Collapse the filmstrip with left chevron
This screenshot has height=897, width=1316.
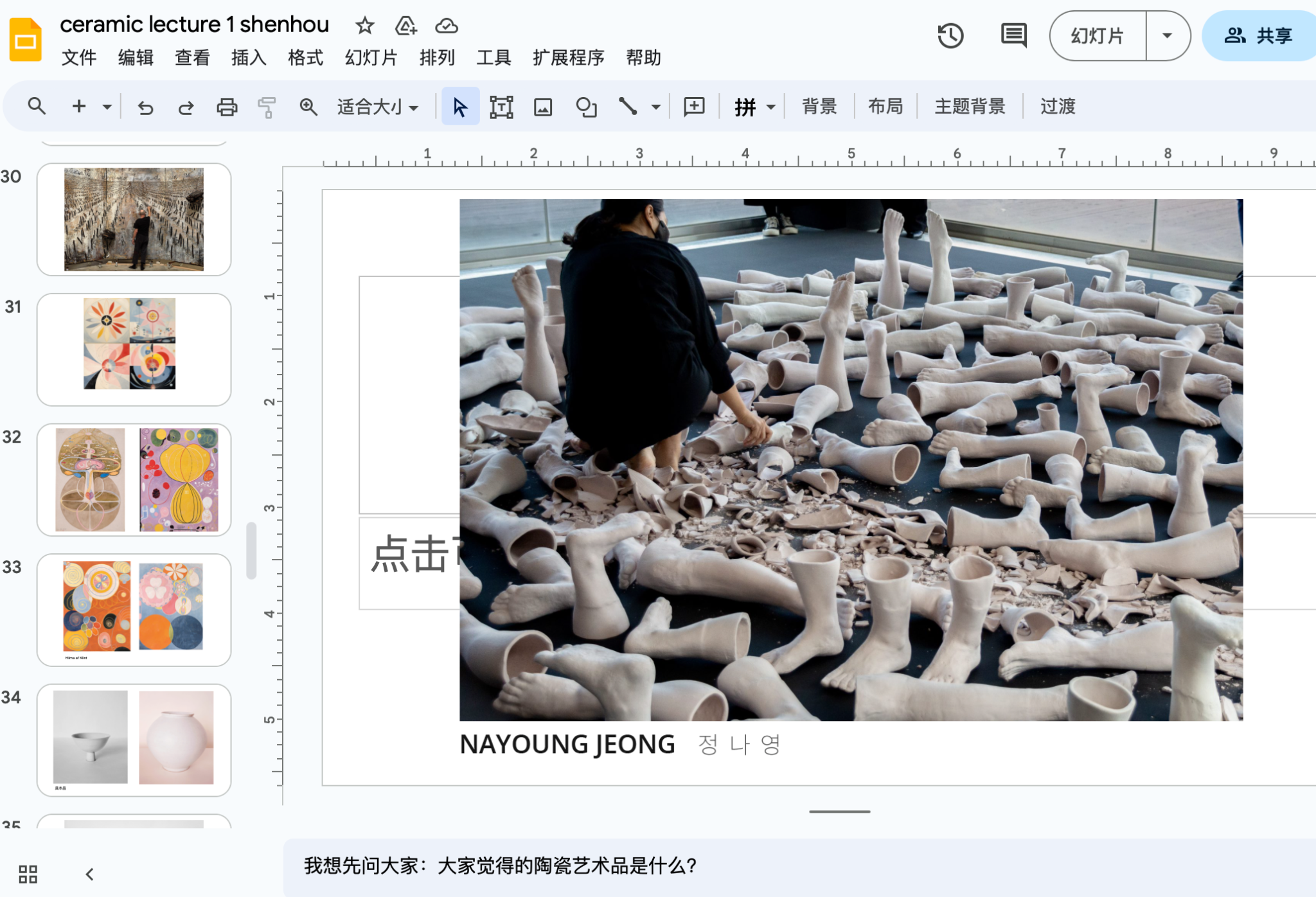pyautogui.click(x=90, y=874)
